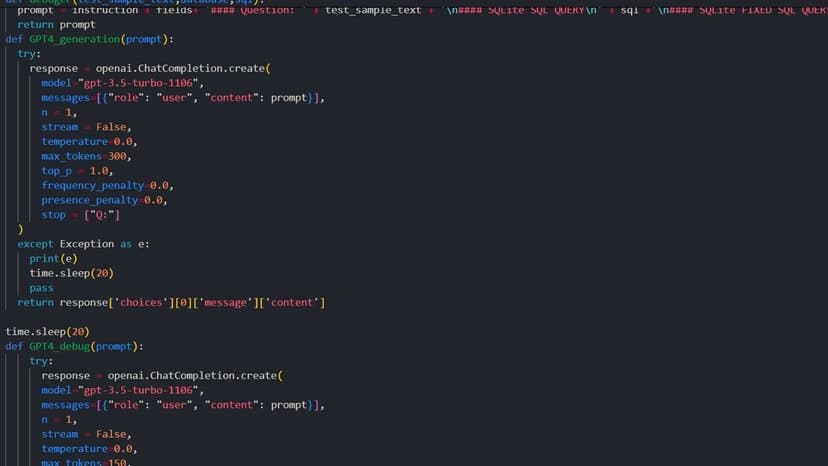Click 'openai.ChatCompletion.create(' in GPT4_generation function
This screenshot has width=828, height=466.
click(x=183, y=68)
